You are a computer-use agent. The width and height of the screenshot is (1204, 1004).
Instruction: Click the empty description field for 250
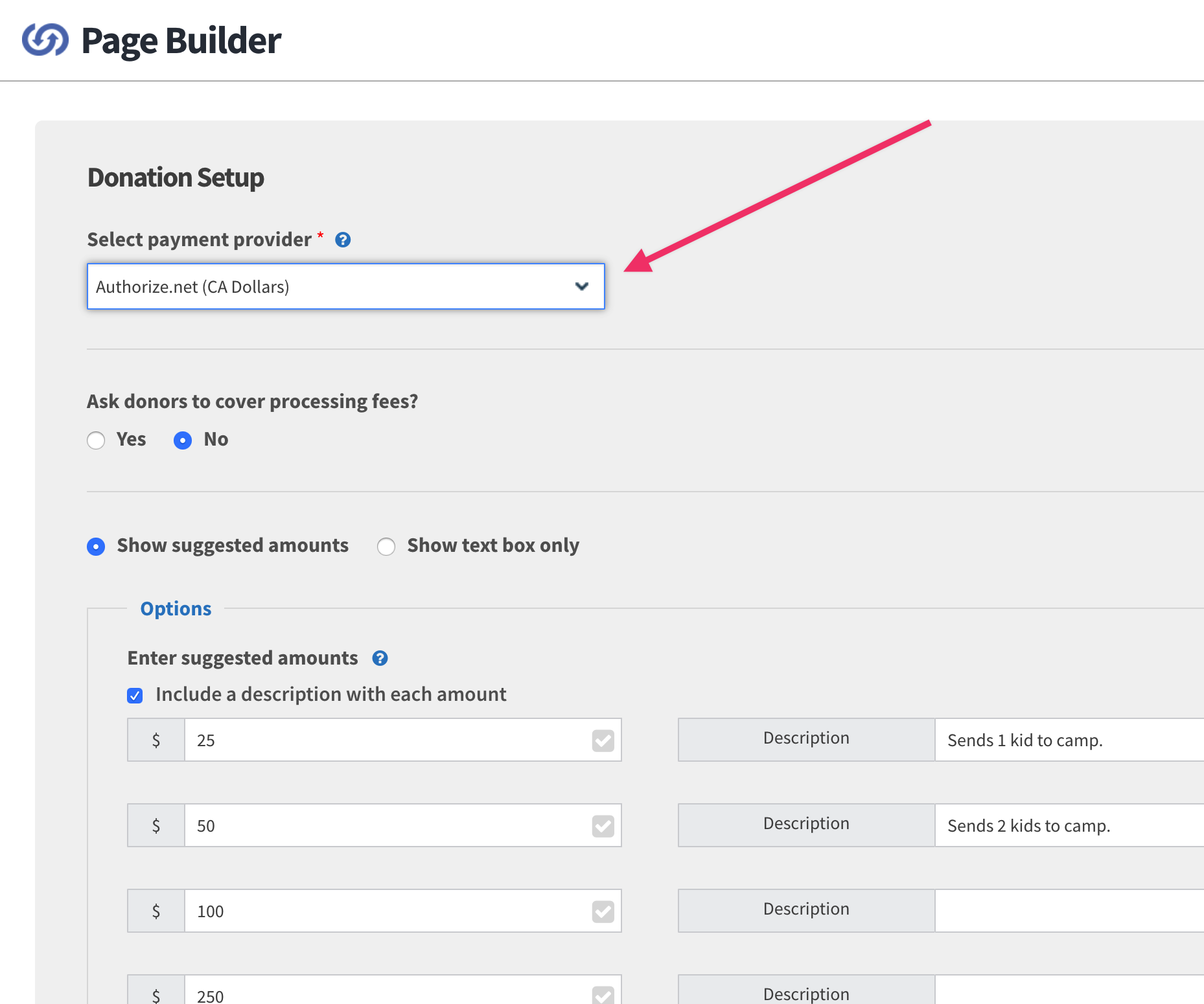click(x=1069, y=990)
